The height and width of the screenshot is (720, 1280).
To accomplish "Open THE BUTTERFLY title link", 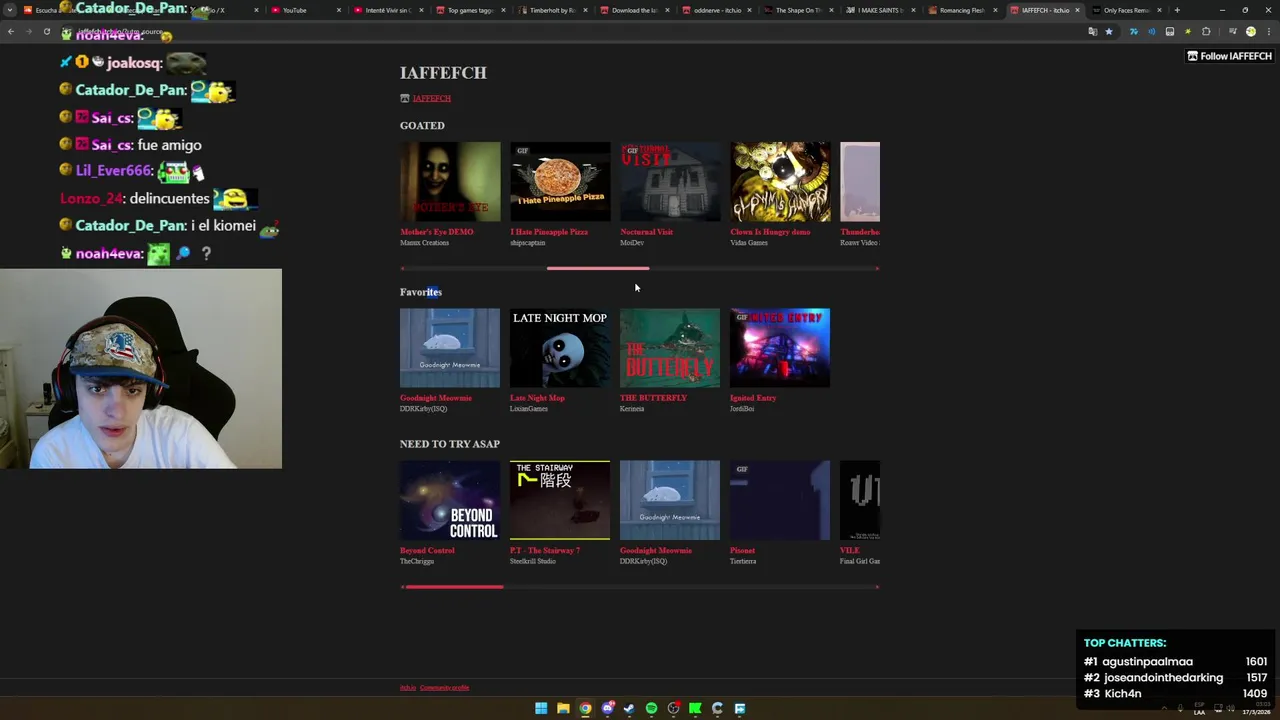I will pyautogui.click(x=653, y=398).
